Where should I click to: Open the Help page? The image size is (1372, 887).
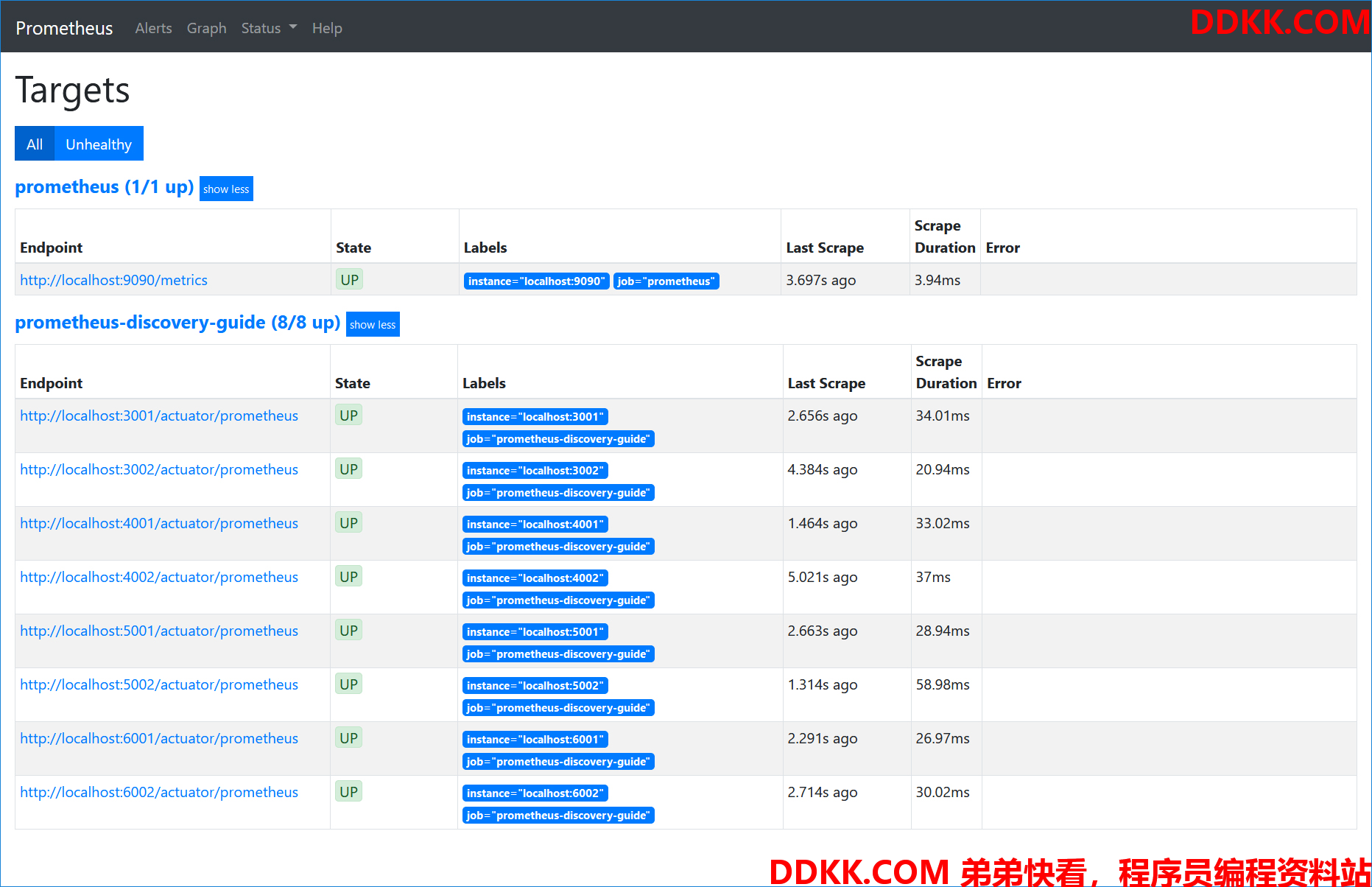[x=327, y=28]
